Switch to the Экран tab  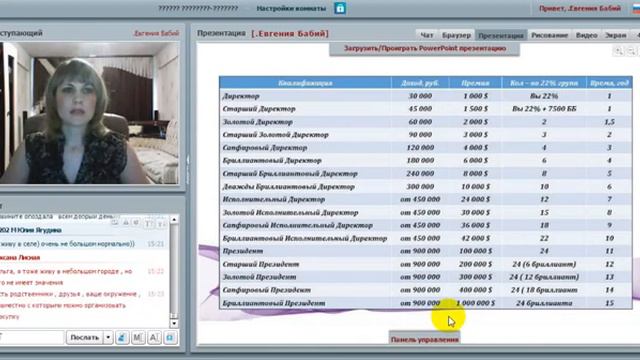pyautogui.click(x=615, y=35)
